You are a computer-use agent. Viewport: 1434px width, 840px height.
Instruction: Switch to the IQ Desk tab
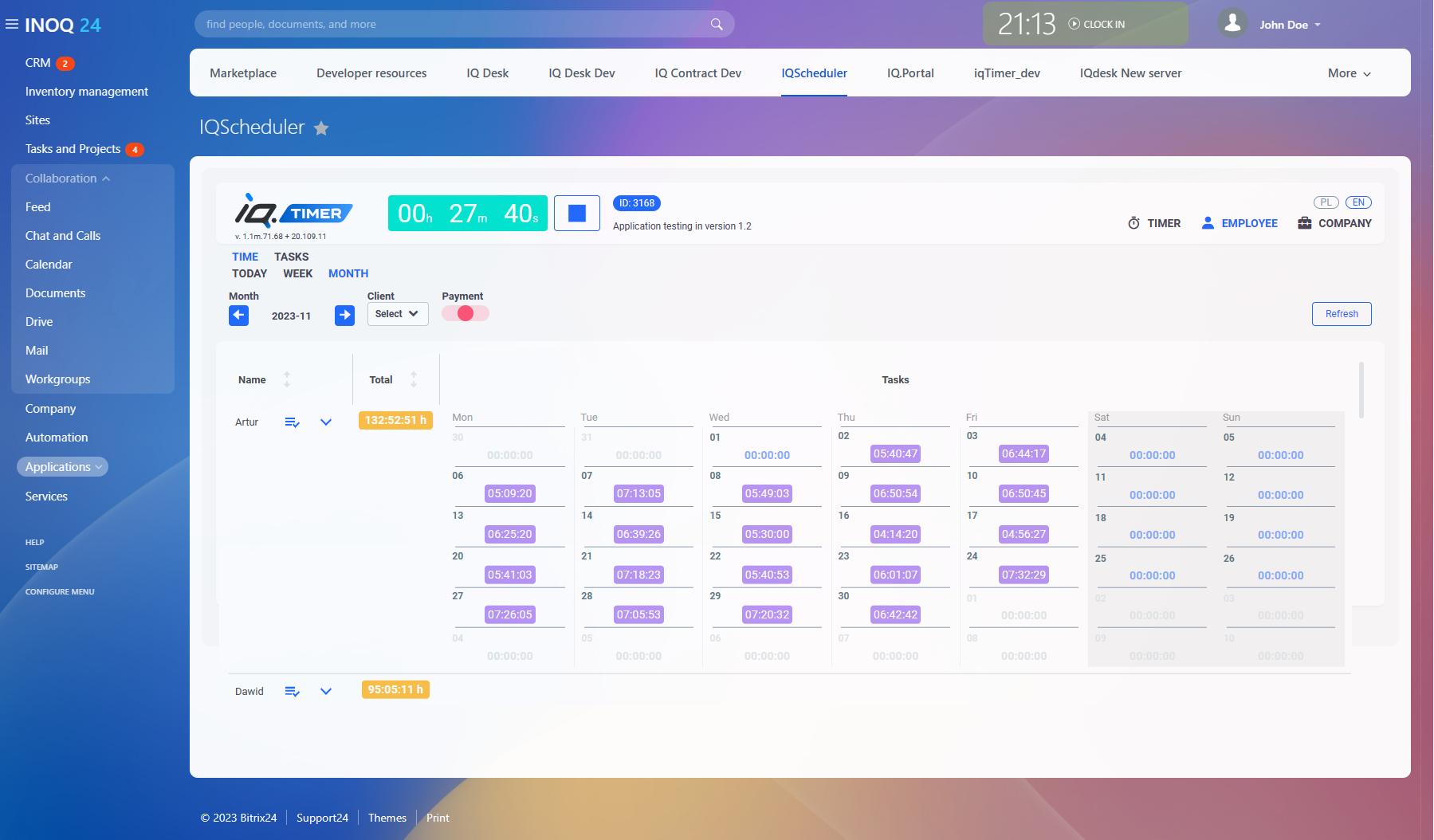pos(487,73)
